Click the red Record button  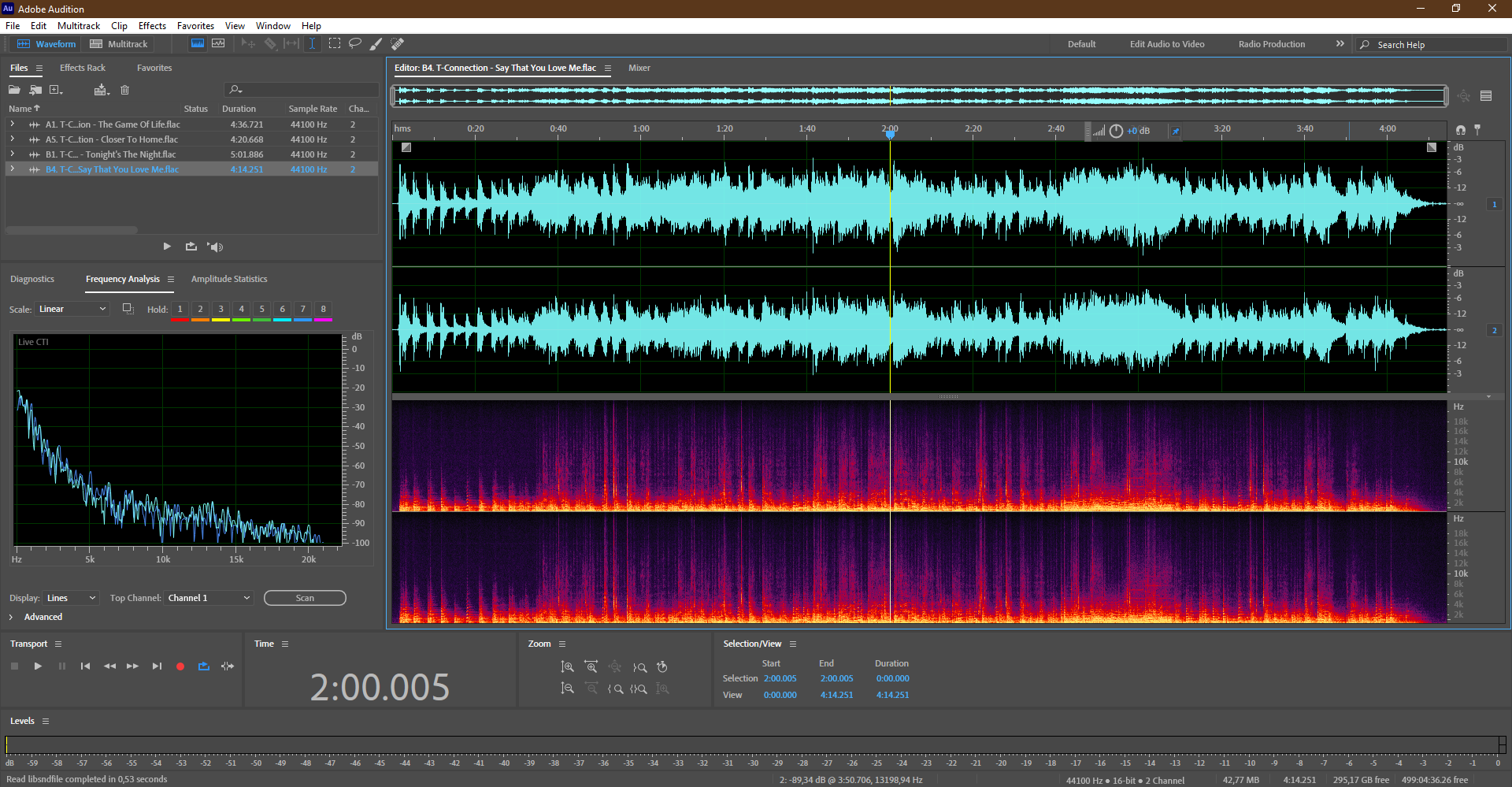(x=180, y=666)
